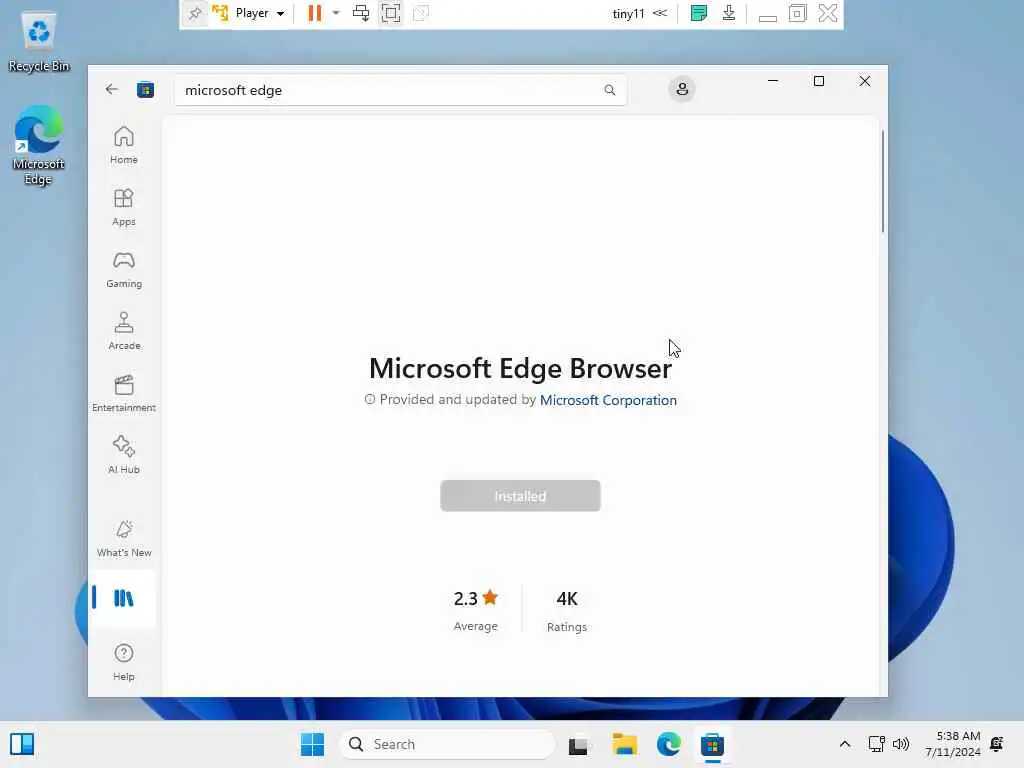Click the volume speaker icon in tray
The image size is (1024, 768).
901,744
